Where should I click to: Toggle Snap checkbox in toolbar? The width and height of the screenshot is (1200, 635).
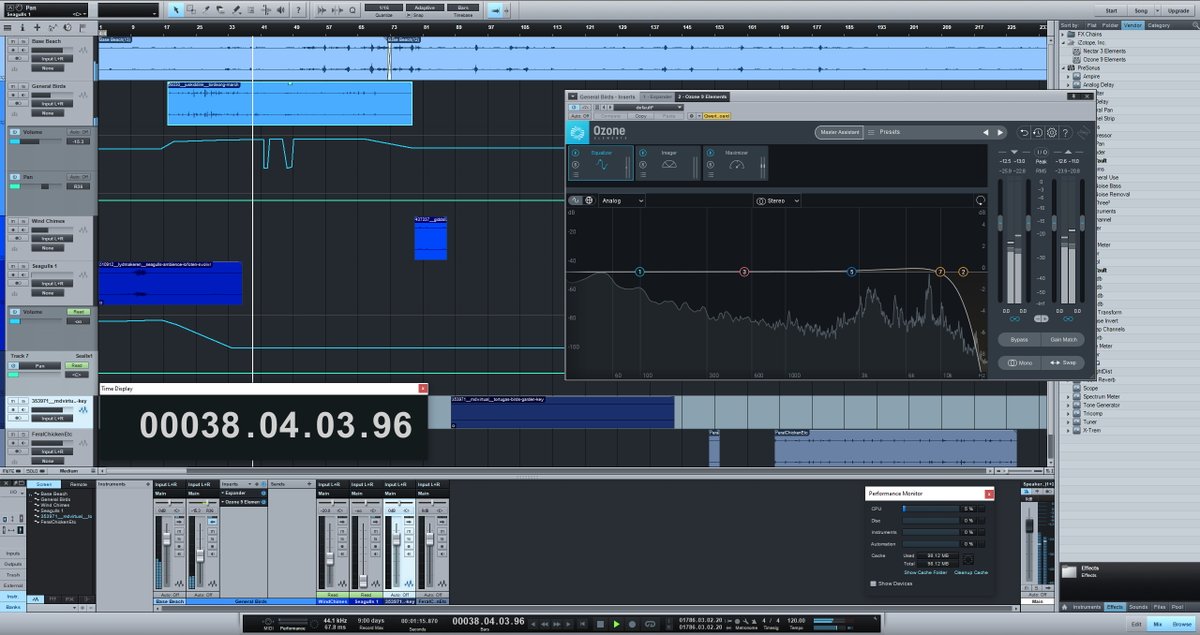tap(408, 15)
